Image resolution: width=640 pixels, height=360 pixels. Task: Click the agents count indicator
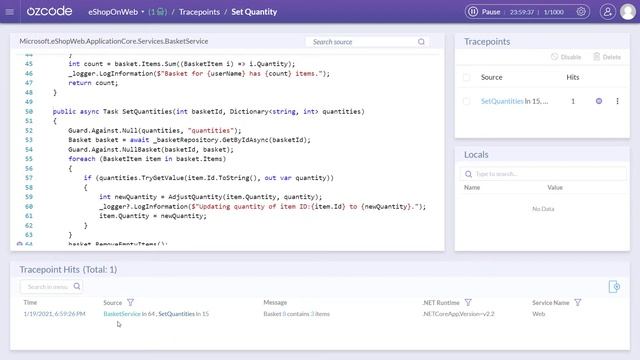tap(158, 12)
